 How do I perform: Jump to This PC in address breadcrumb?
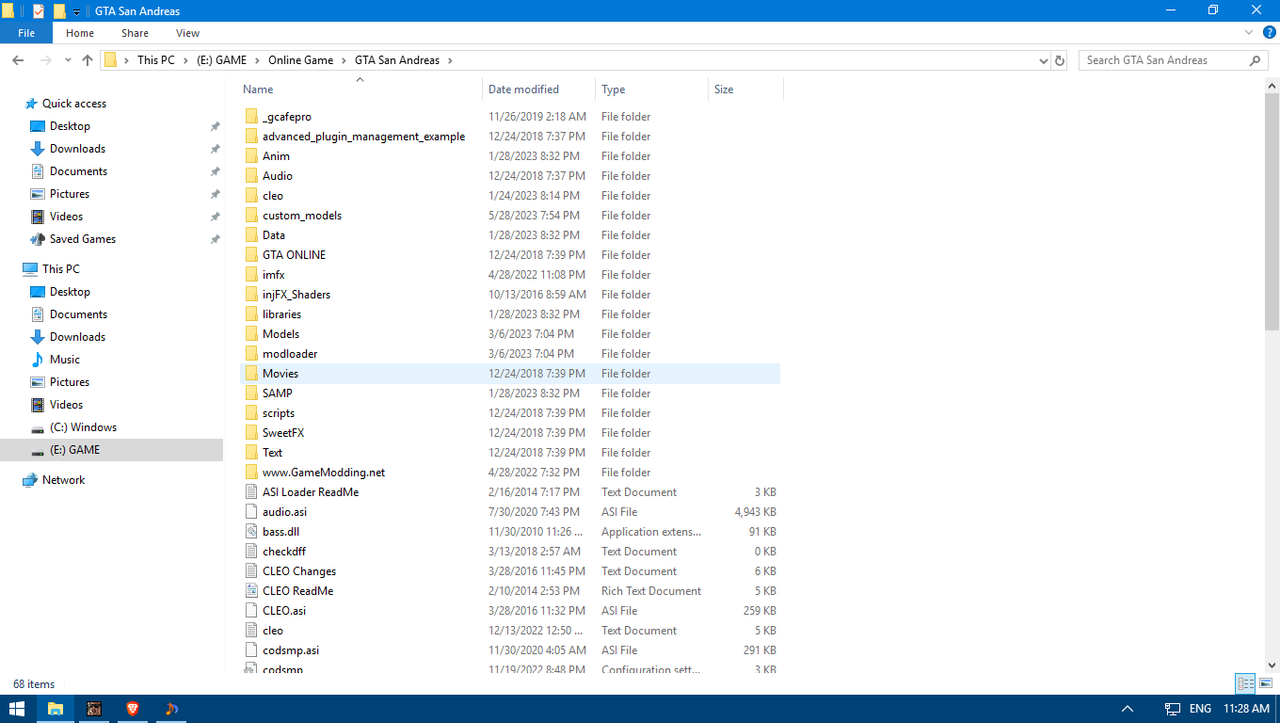pos(156,60)
